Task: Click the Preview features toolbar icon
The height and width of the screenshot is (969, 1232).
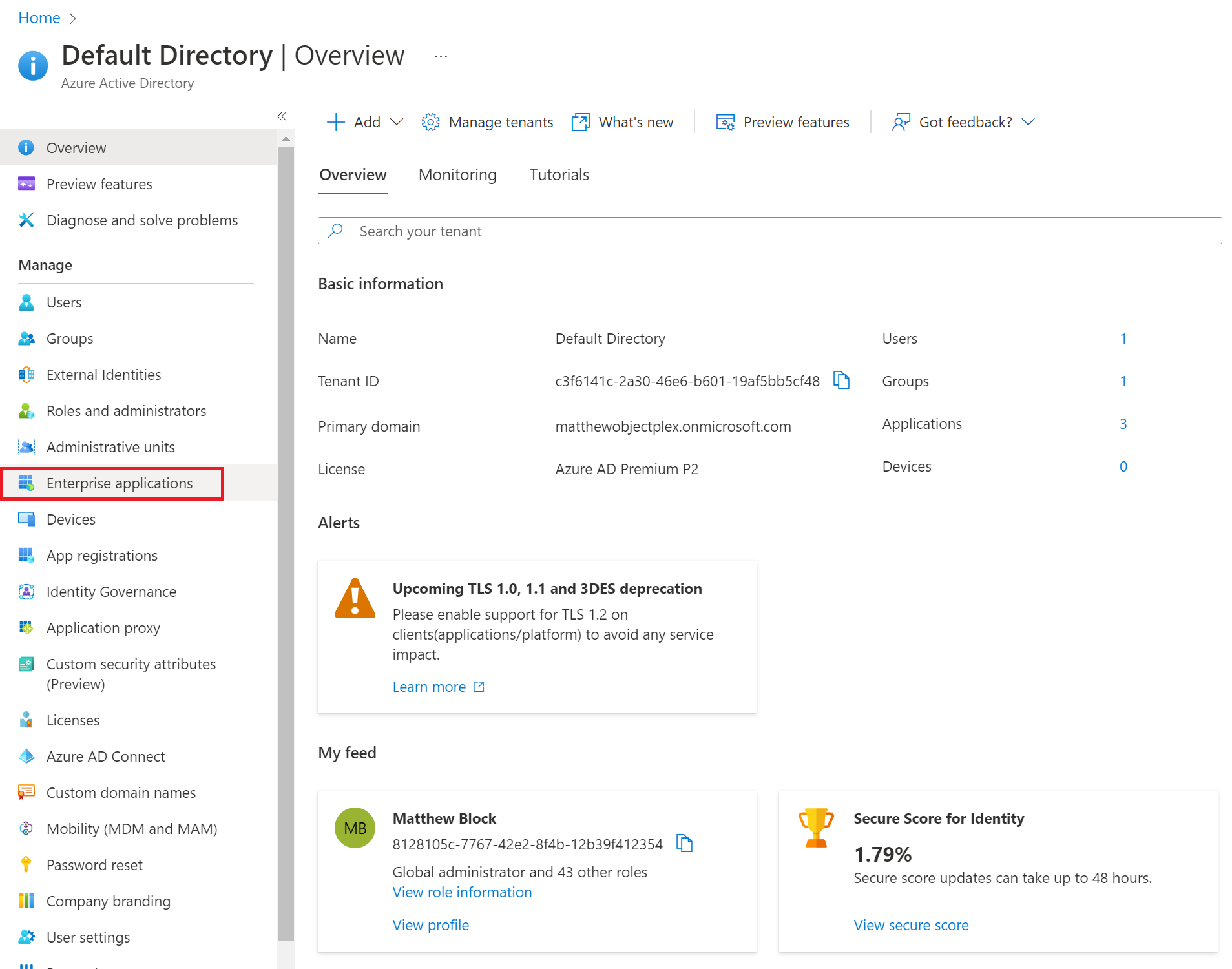Action: (726, 122)
